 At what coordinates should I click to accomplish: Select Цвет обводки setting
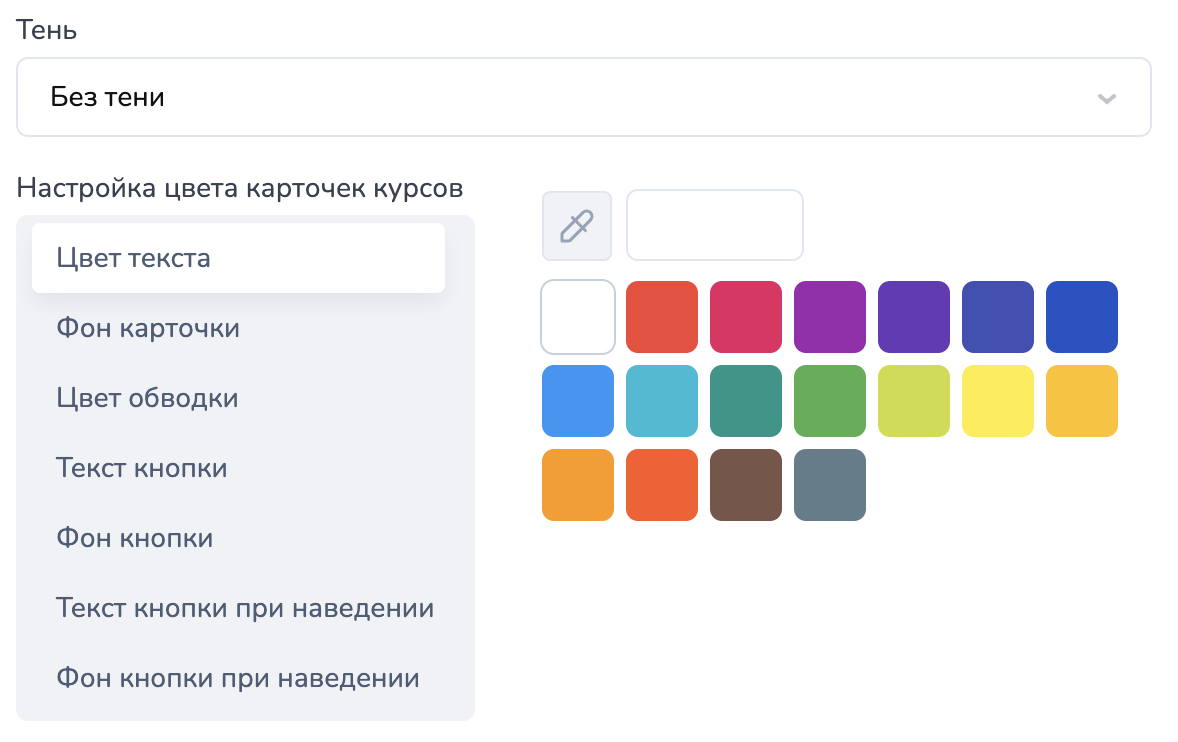(238, 398)
